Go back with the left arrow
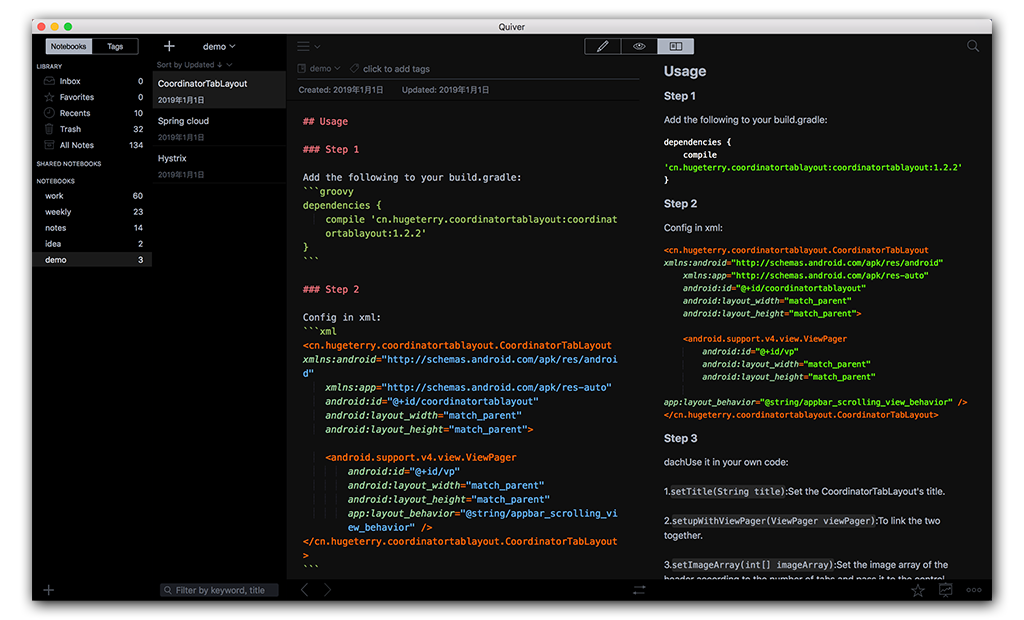The height and width of the screenshot is (620, 1024). tap(305, 590)
